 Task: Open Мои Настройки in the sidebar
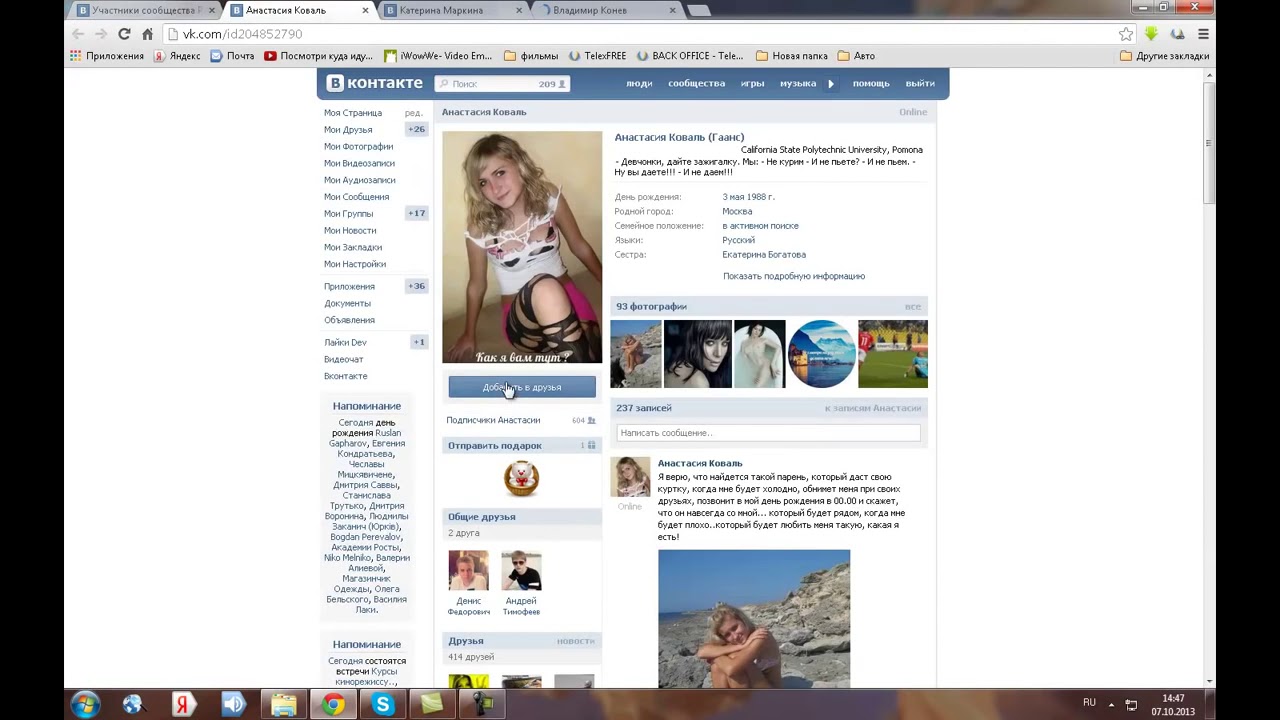click(x=355, y=264)
